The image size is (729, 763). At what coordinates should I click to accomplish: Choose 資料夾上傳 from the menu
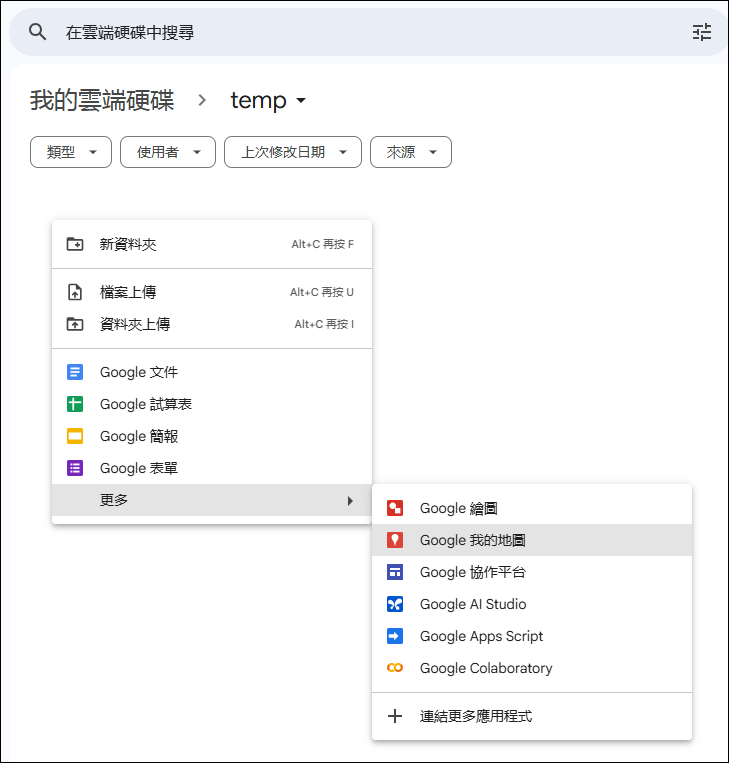click(212, 324)
